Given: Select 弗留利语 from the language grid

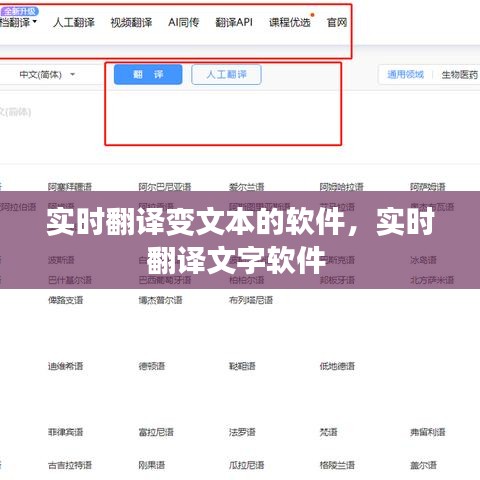Looking at the screenshot, I should (x=428, y=432).
